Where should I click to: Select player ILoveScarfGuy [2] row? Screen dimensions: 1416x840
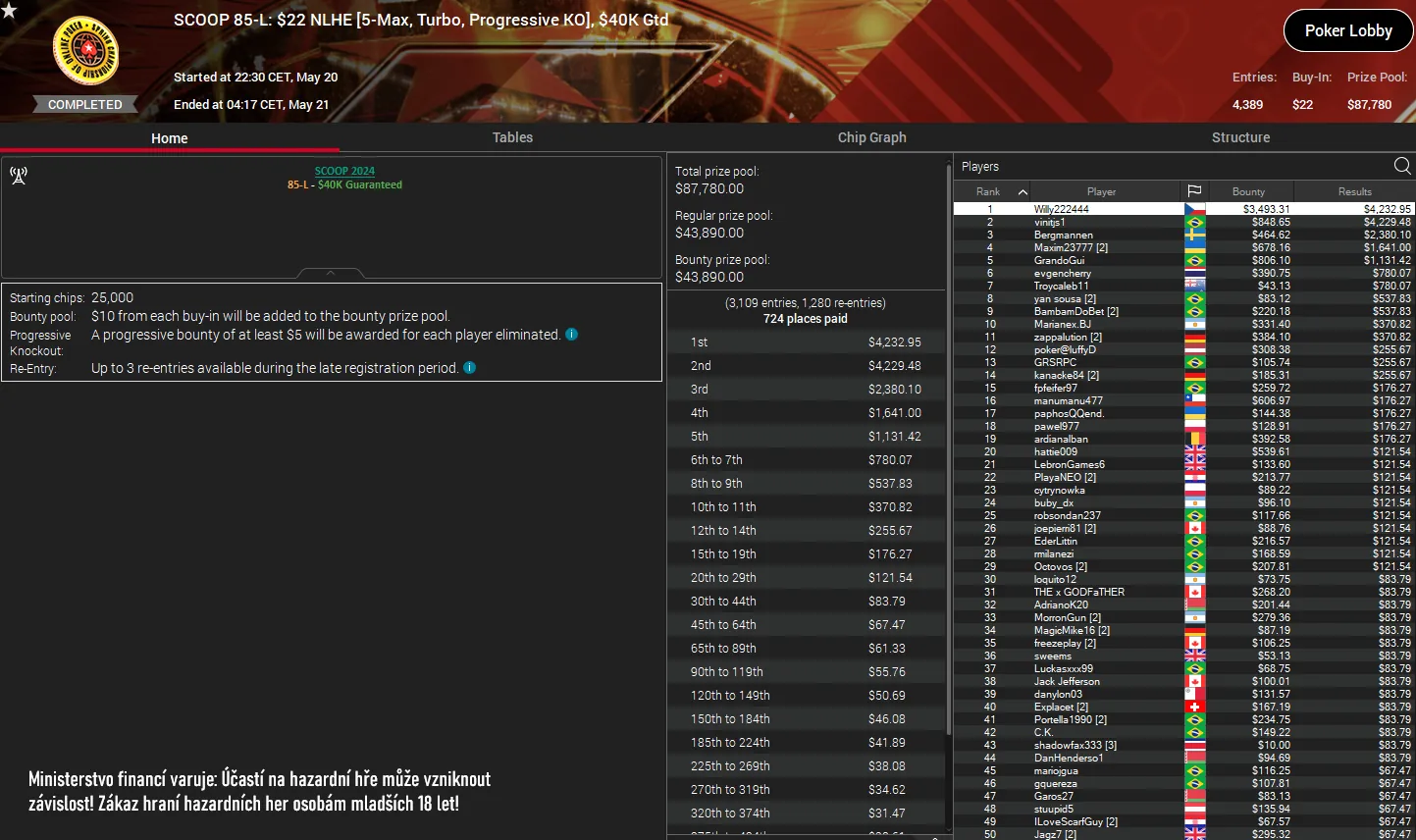pos(1184,821)
